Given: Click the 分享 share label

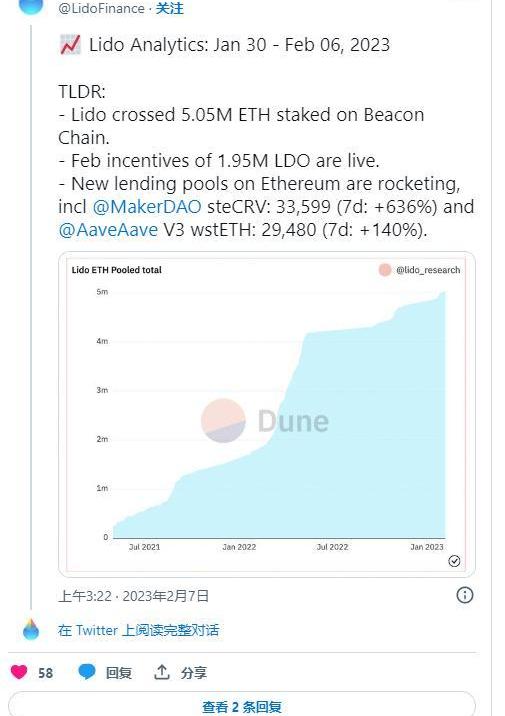Looking at the screenshot, I should 194,672.
